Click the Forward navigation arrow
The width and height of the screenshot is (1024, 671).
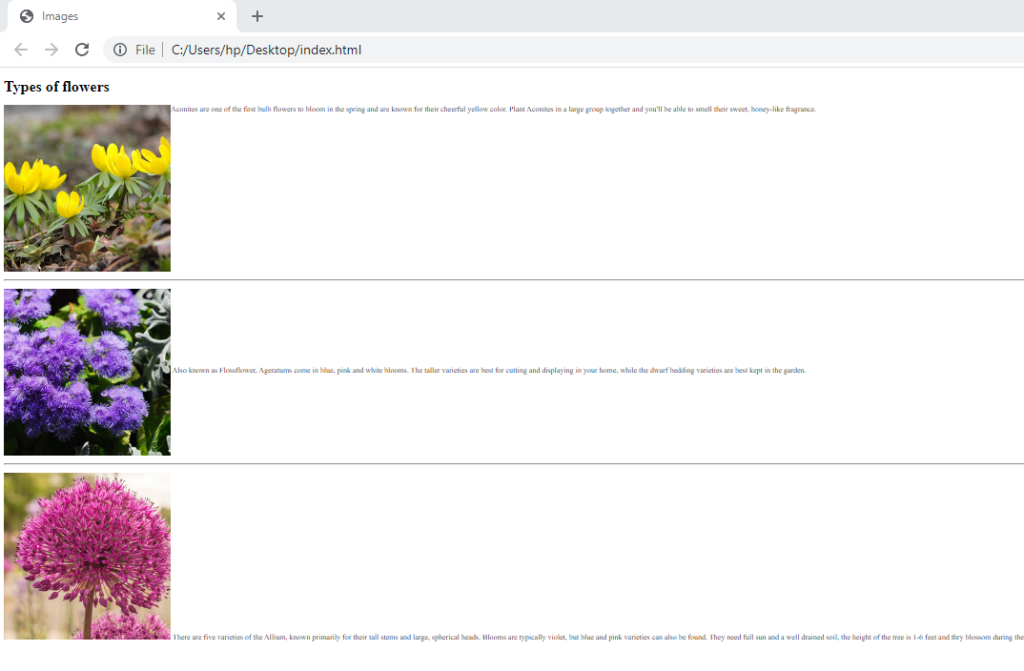(x=52, y=50)
